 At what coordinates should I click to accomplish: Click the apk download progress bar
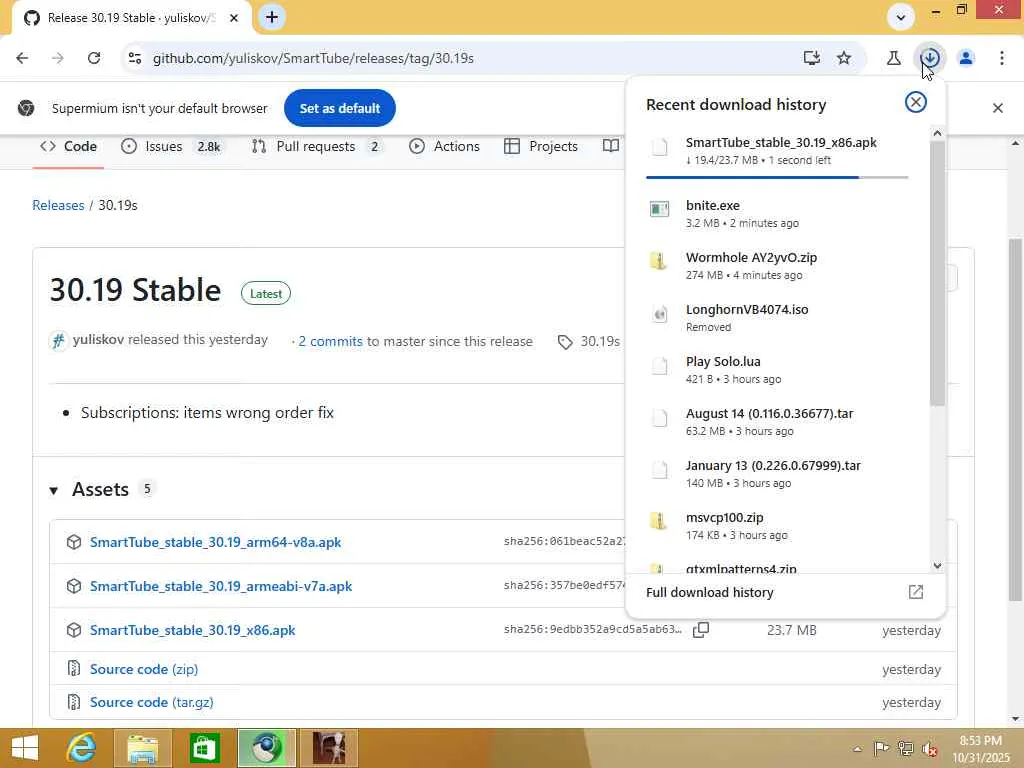pyautogui.click(x=777, y=177)
